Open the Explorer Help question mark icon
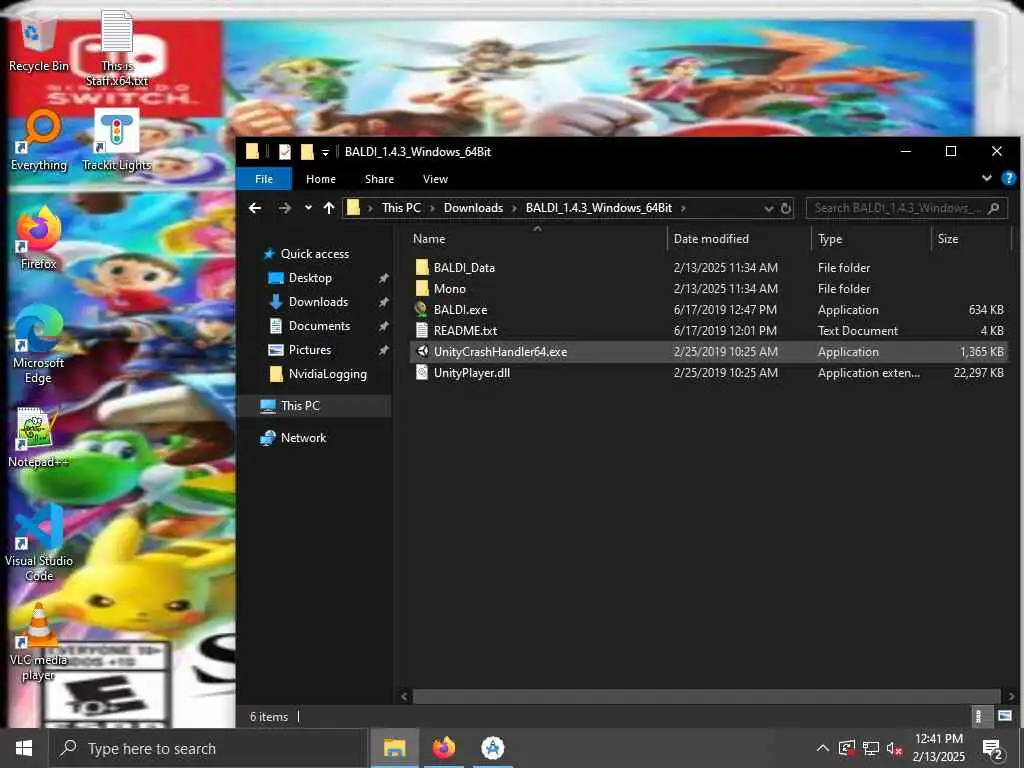 [1009, 178]
